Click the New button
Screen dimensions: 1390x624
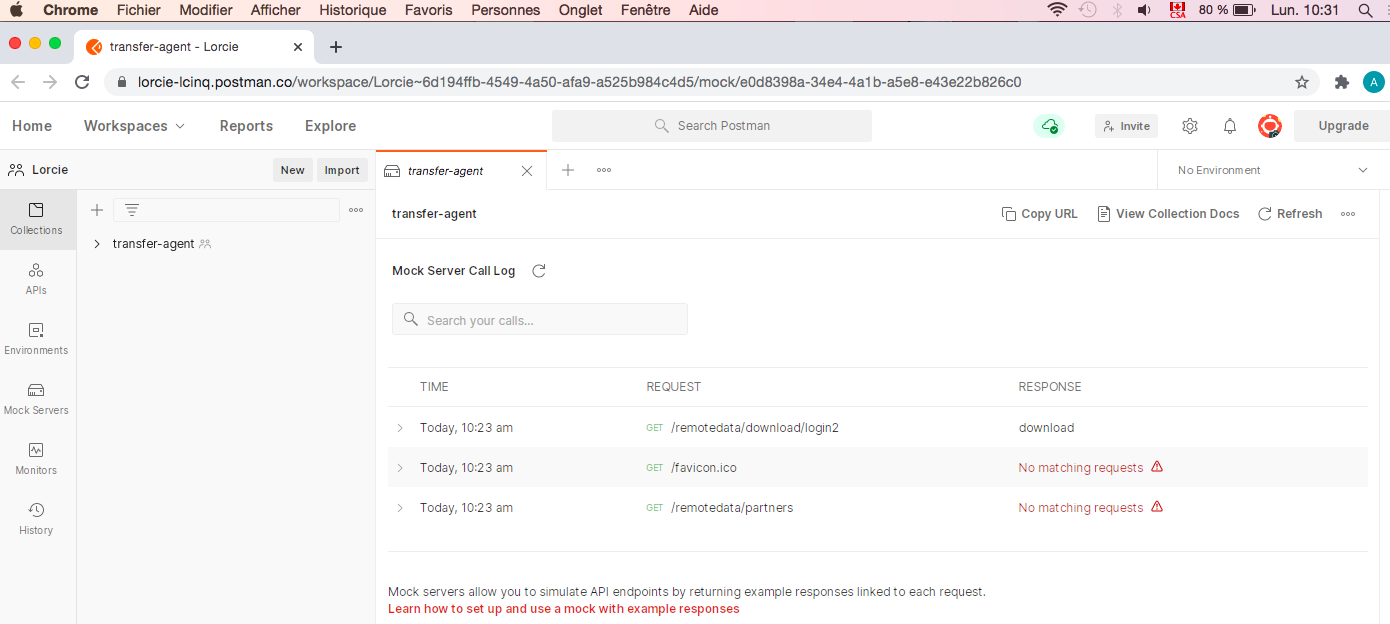(x=293, y=170)
